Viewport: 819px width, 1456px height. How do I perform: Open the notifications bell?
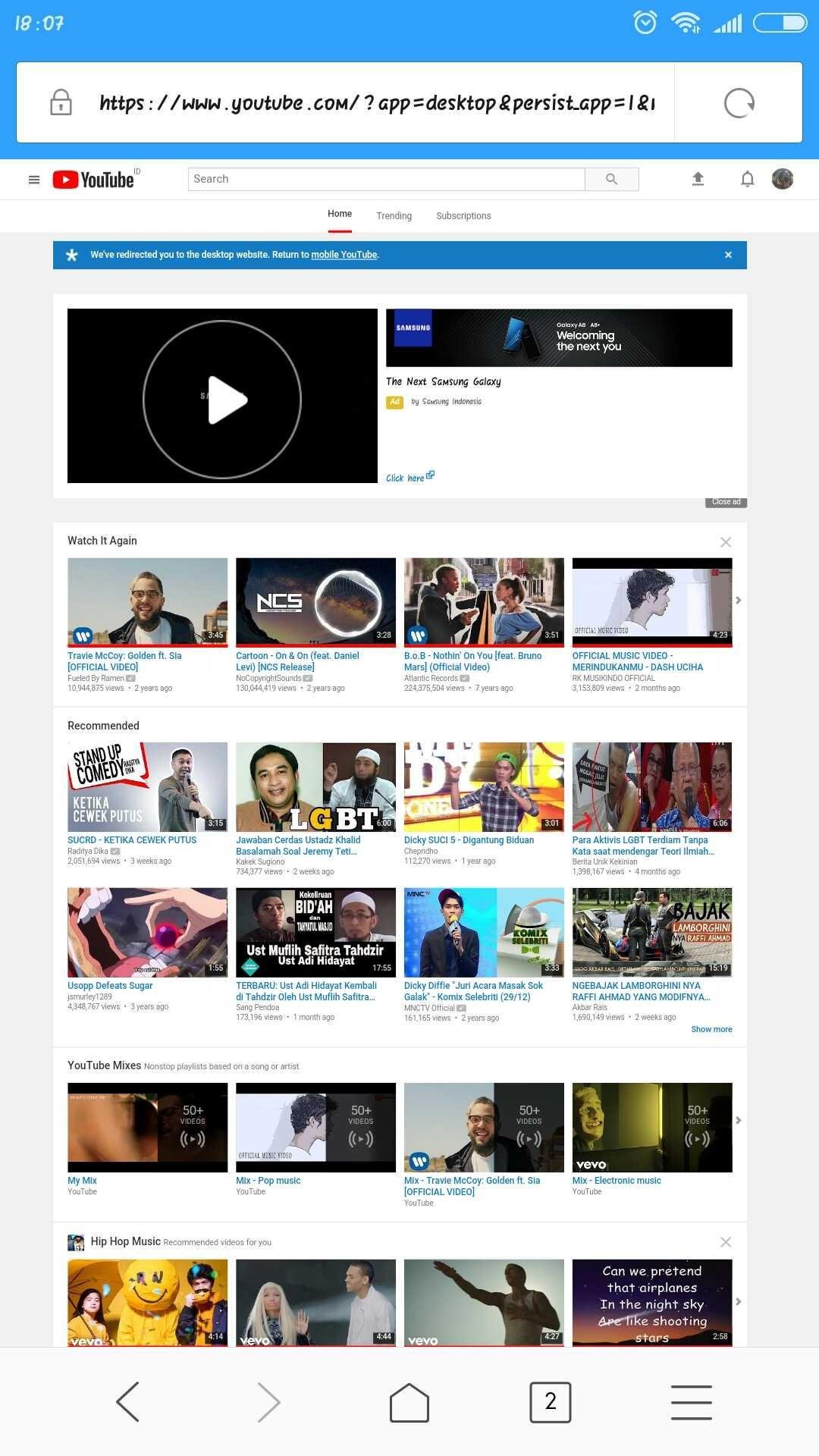pyautogui.click(x=747, y=179)
